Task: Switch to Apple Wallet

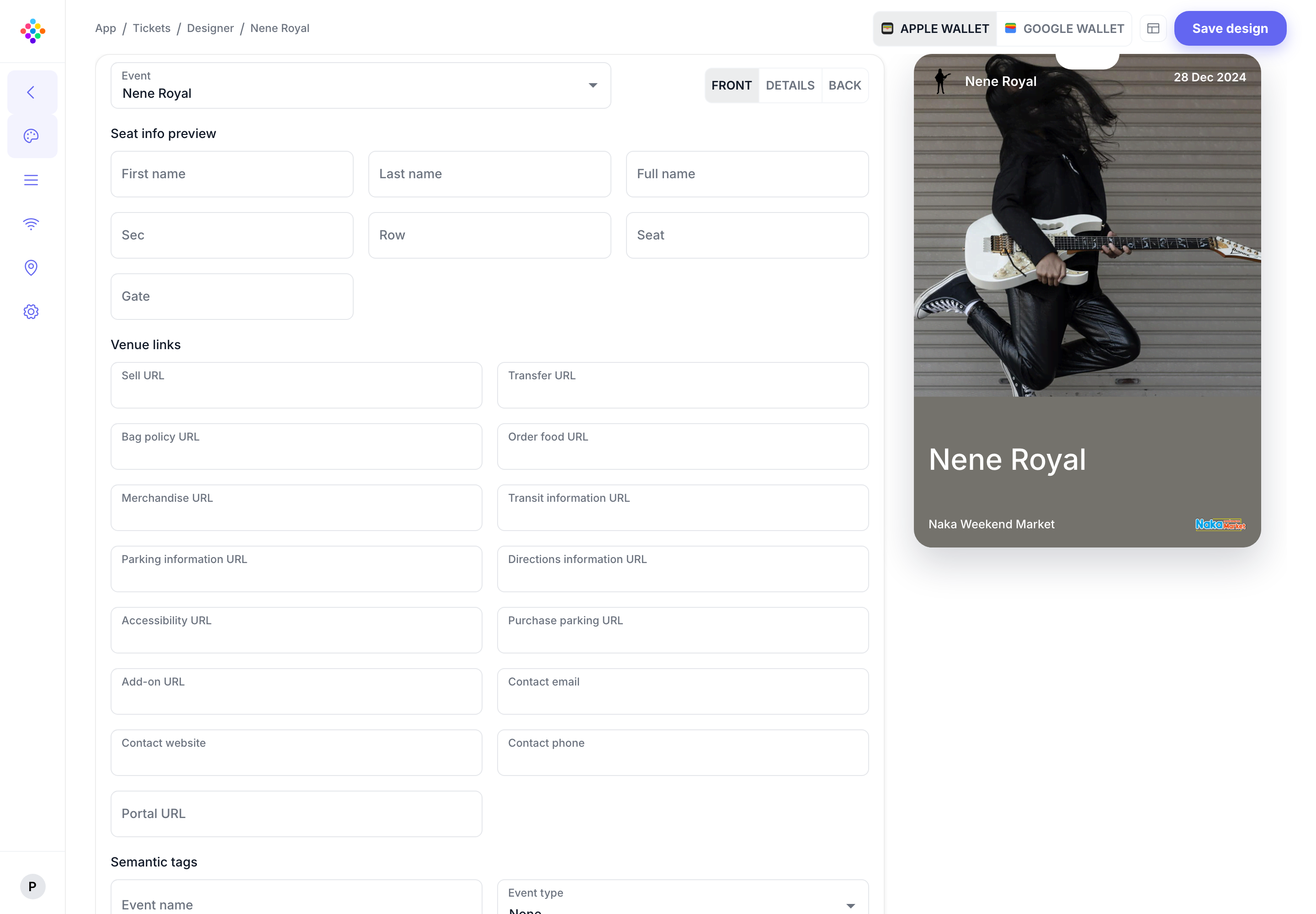Action: (935, 29)
